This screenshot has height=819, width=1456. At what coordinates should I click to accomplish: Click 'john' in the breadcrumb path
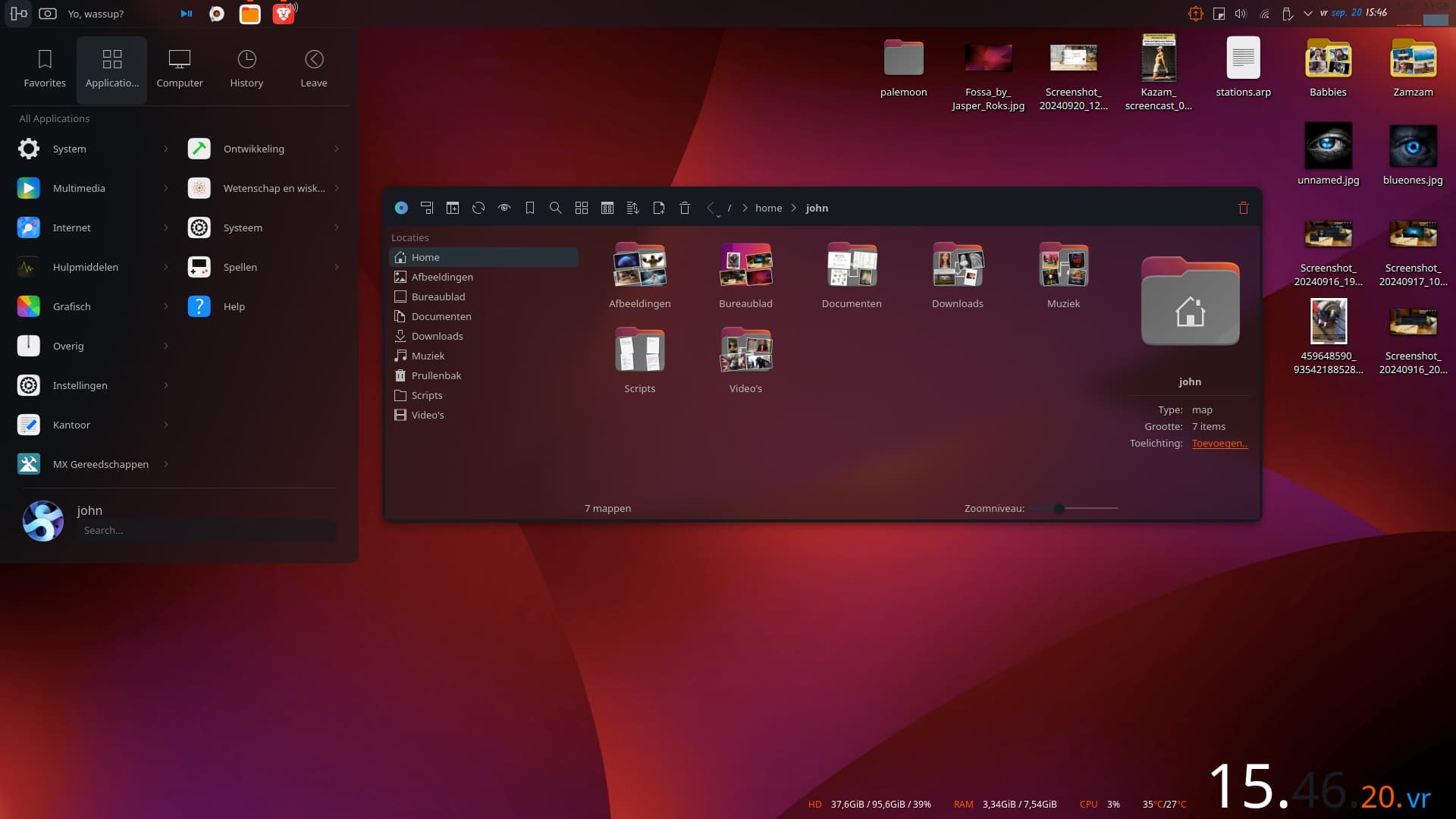(817, 208)
